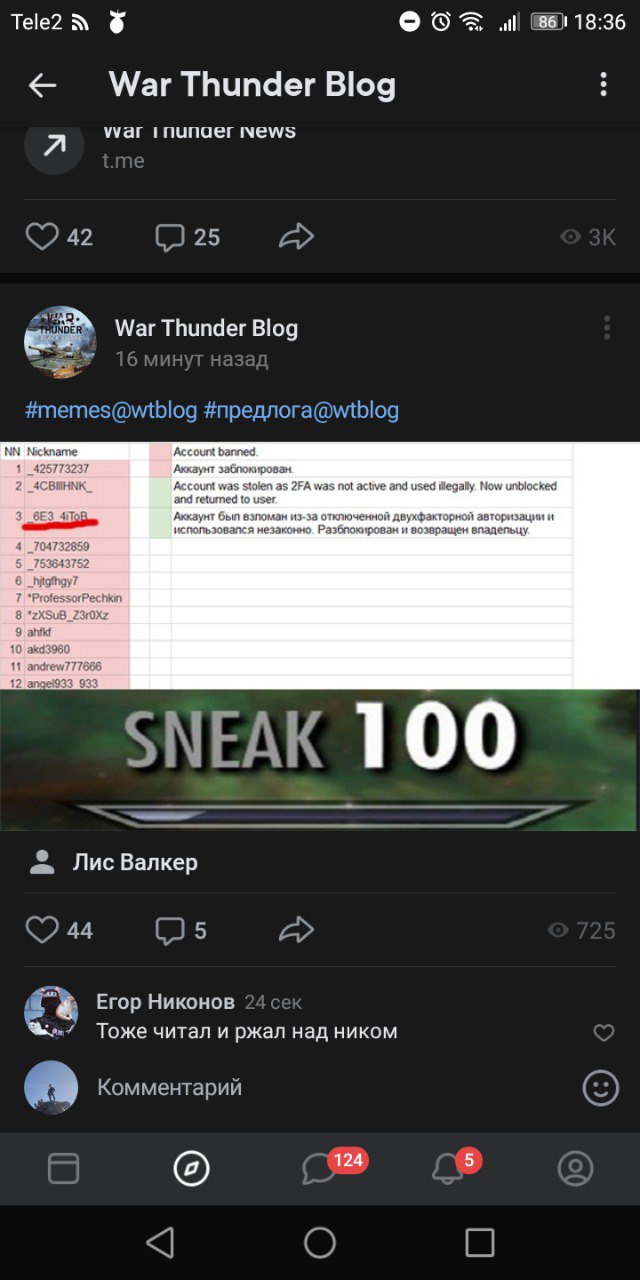
Task: Open emoji picker in comment box
Action: (x=601, y=1087)
